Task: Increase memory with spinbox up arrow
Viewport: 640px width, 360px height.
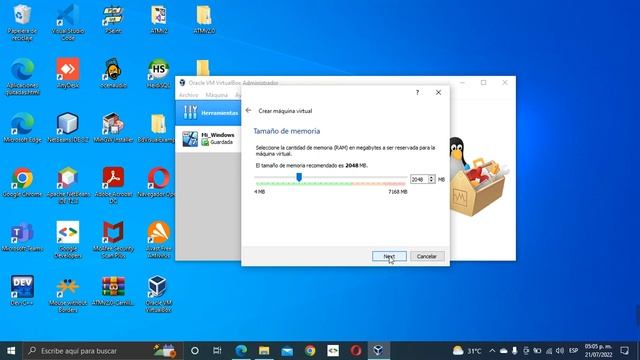Action: click(431, 178)
